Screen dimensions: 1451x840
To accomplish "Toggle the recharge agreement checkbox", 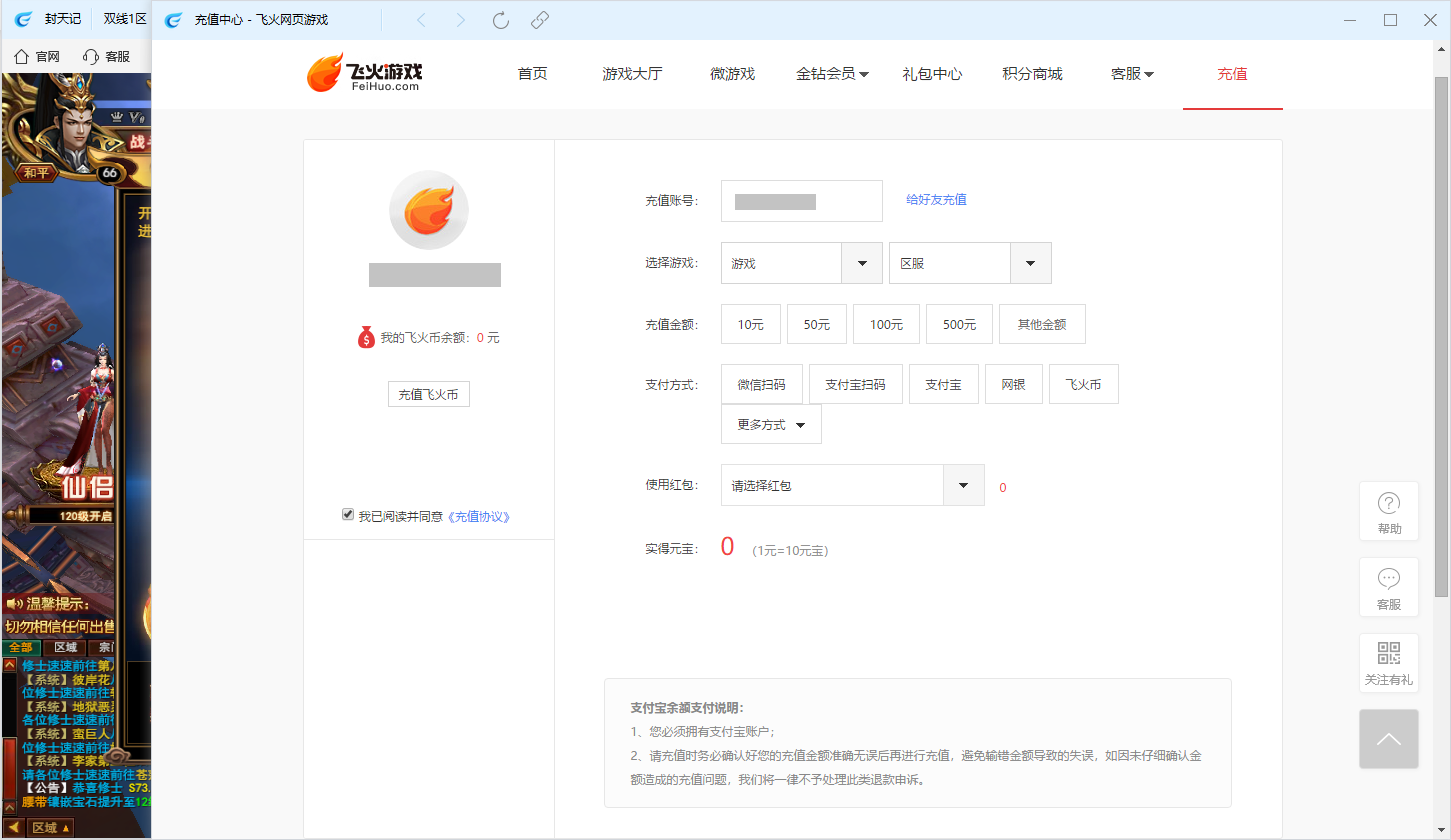I will 348,514.
